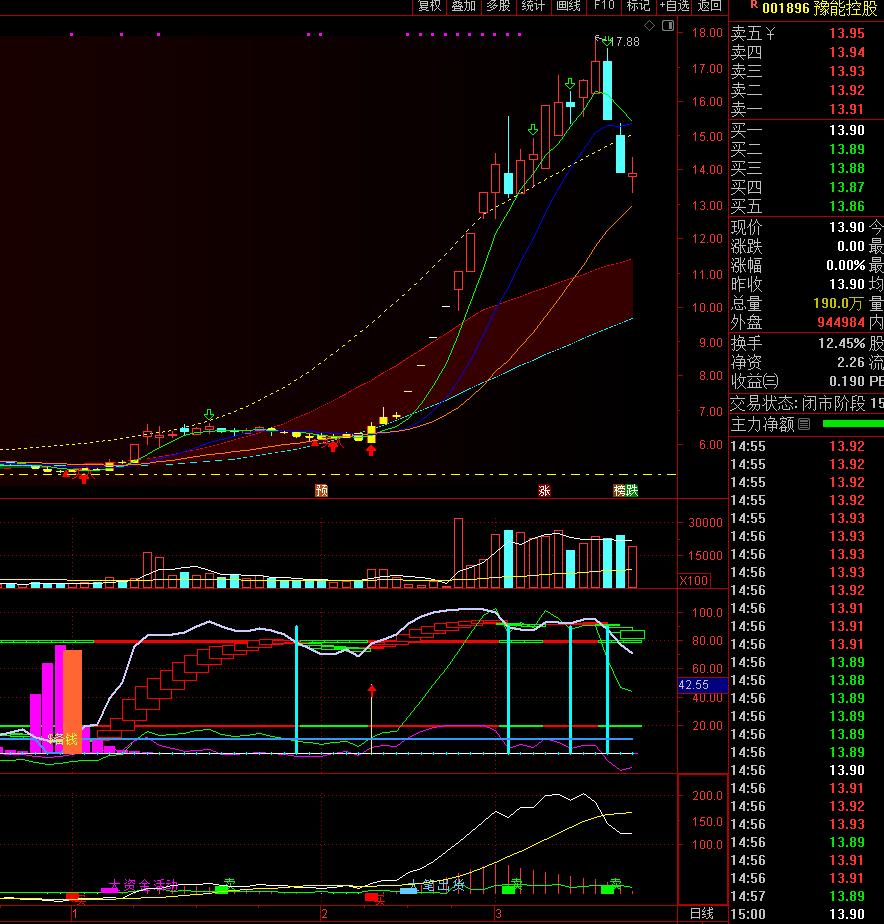Open the 叠加 overlay option
Image resolution: width=884 pixels, height=924 pixels.
[x=463, y=6]
